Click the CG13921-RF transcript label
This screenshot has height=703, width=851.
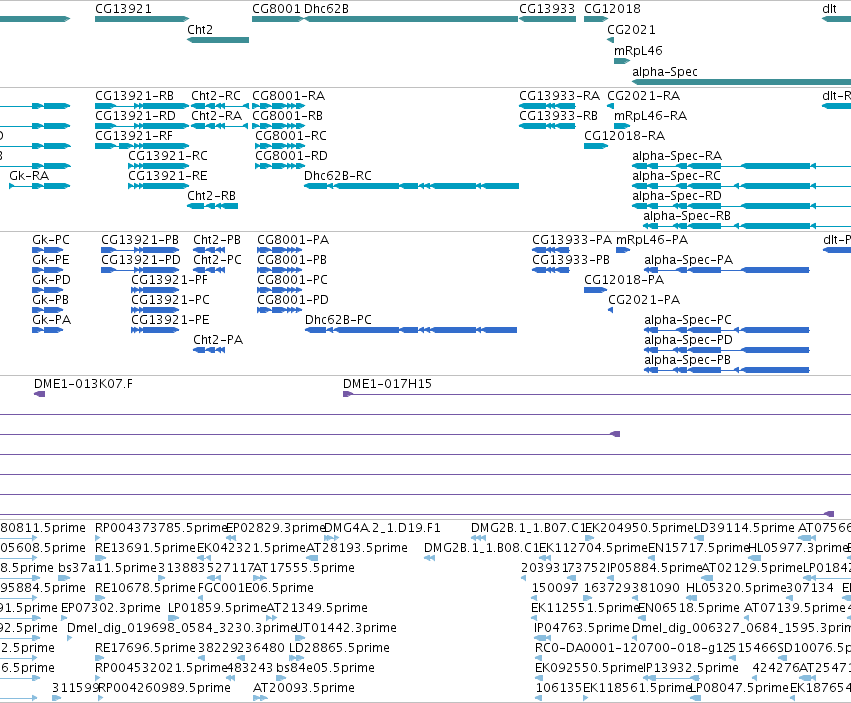[x=134, y=136]
